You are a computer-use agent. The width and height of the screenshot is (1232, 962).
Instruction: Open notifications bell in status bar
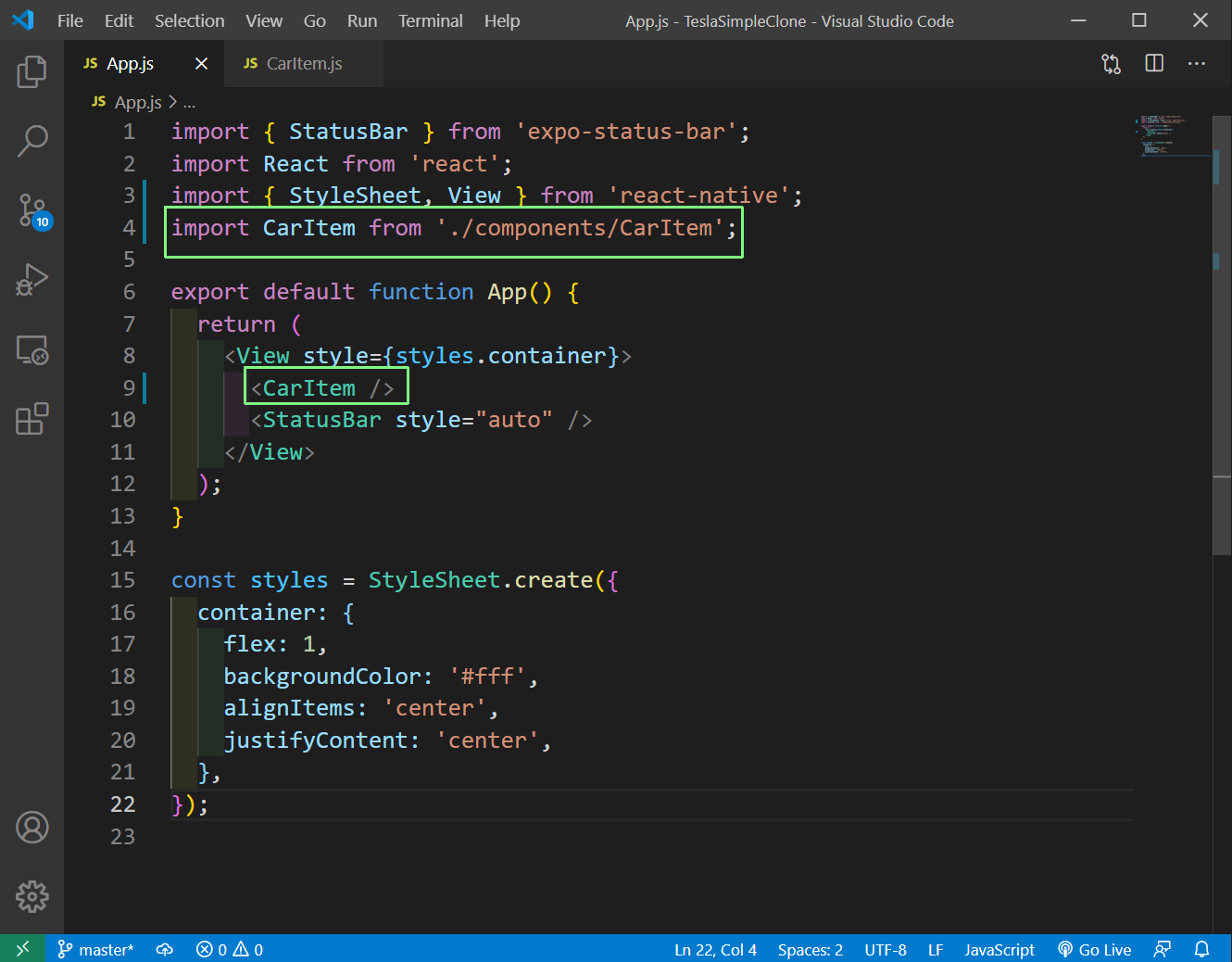(x=1201, y=949)
